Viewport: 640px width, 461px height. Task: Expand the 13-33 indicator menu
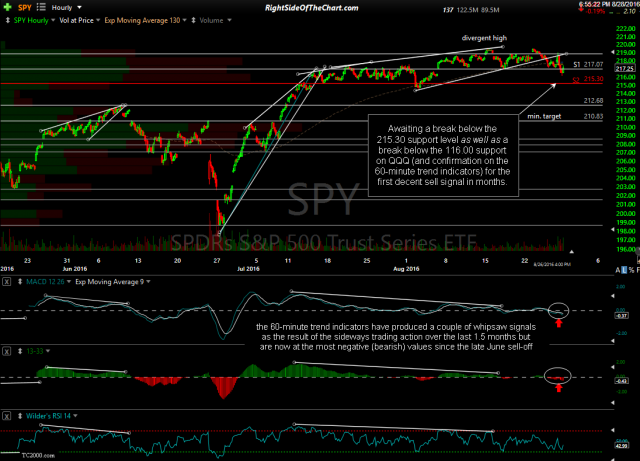click(48, 351)
